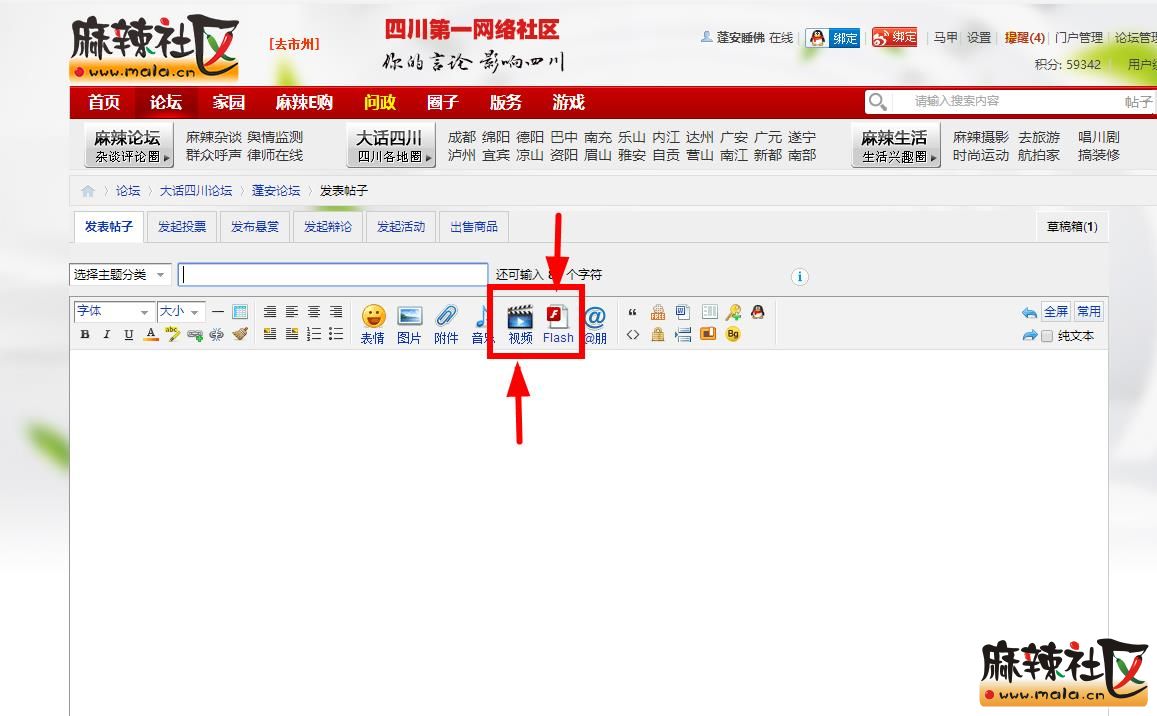Expand the 麻辣生活 生活兴趣圈 menu
The width and height of the screenshot is (1157, 716).
pyautogui.click(x=896, y=145)
